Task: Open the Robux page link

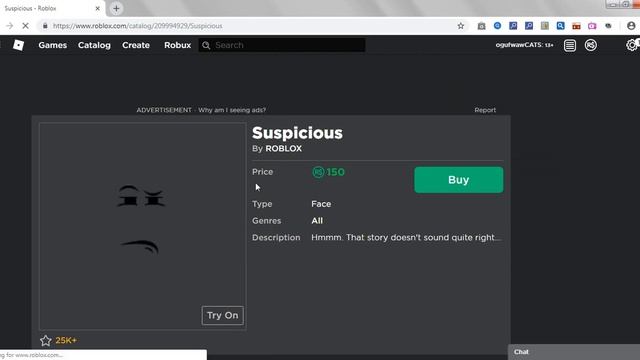Action: point(178,45)
